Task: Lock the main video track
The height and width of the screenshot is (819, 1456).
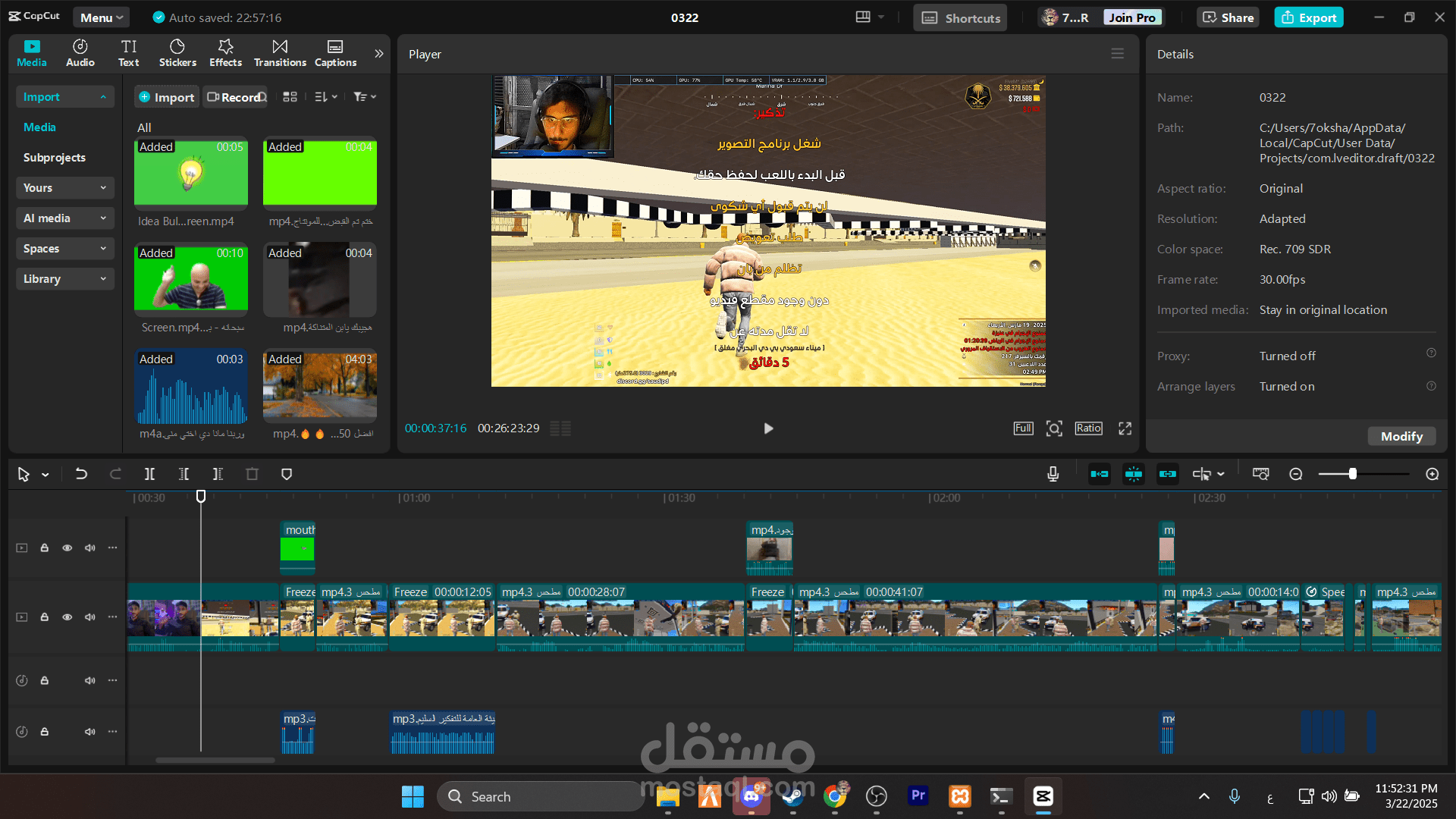Action: point(45,617)
